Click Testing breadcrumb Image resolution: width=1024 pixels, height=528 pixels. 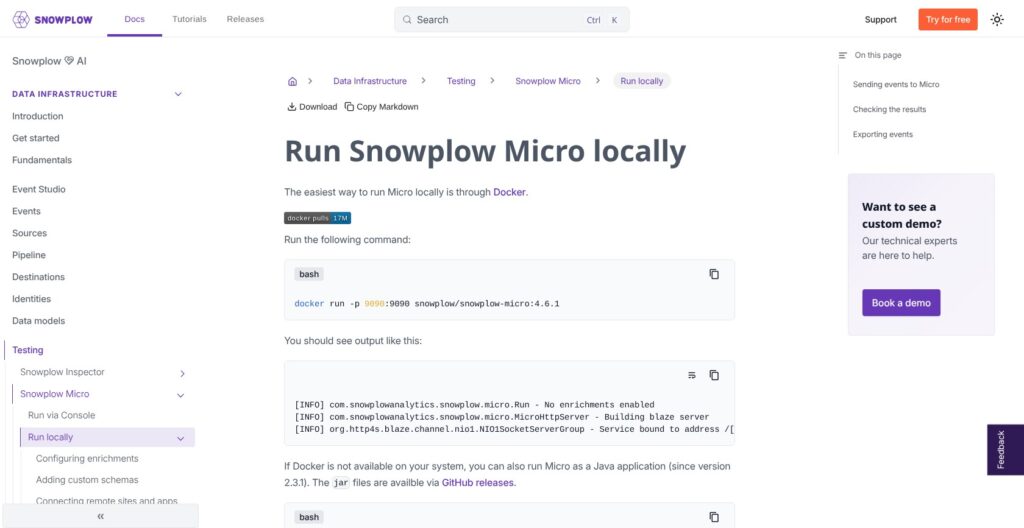coord(461,81)
